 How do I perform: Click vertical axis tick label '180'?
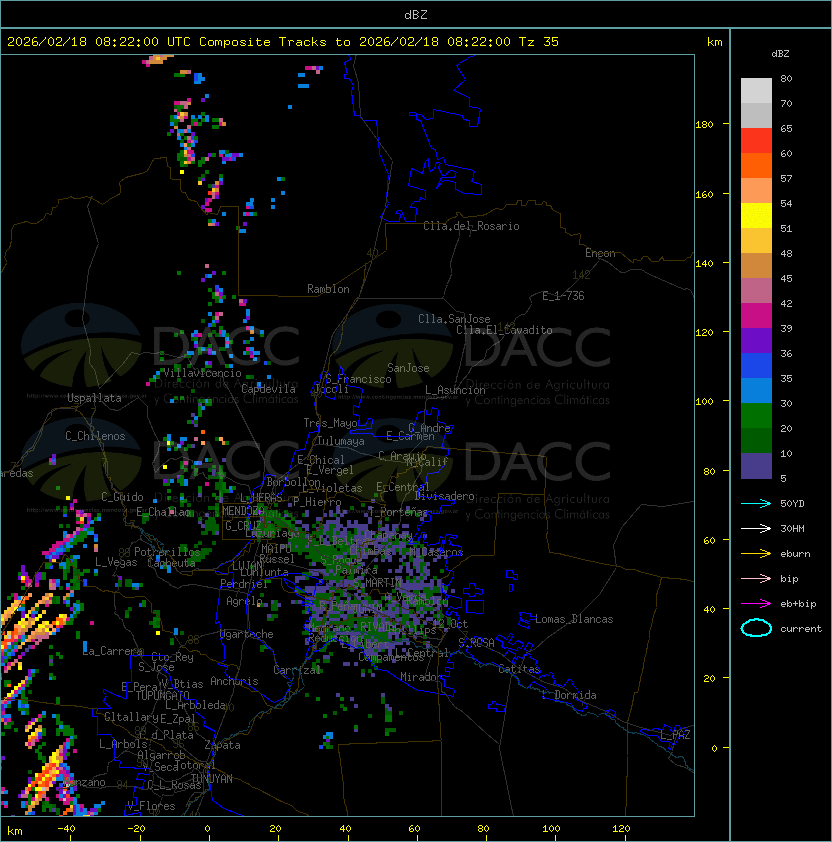click(x=704, y=125)
